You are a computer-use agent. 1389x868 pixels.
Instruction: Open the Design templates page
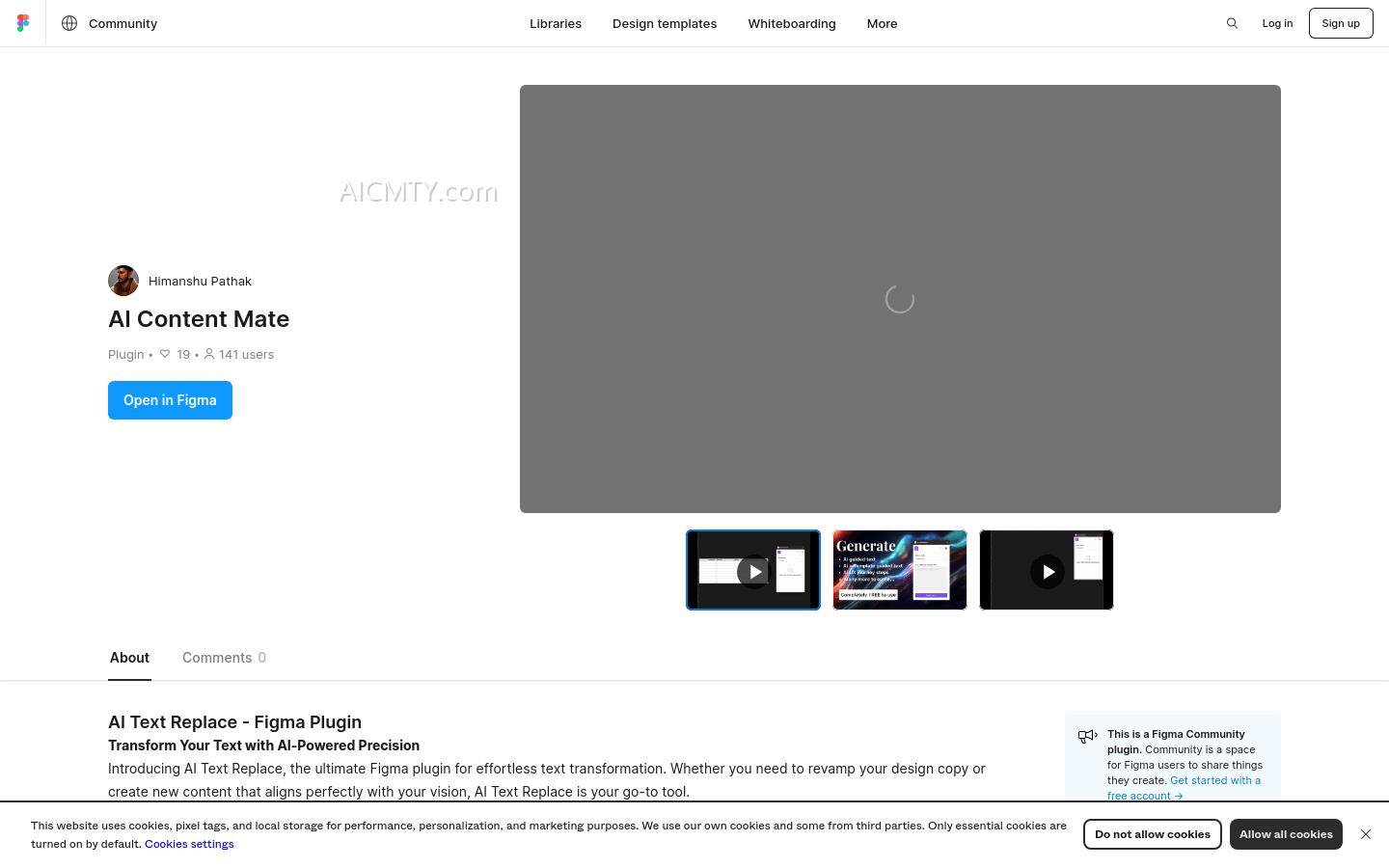click(665, 23)
